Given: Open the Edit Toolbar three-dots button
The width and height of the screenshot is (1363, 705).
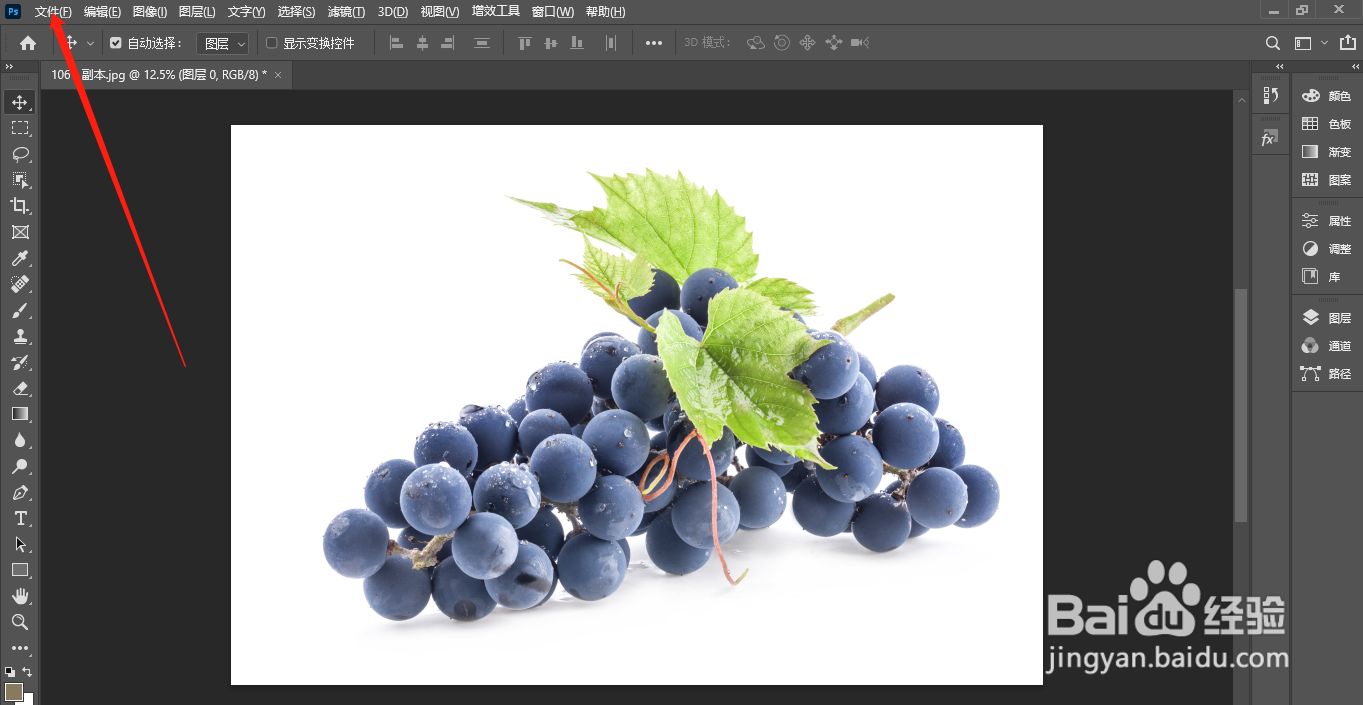Looking at the screenshot, I should click(x=20, y=648).
